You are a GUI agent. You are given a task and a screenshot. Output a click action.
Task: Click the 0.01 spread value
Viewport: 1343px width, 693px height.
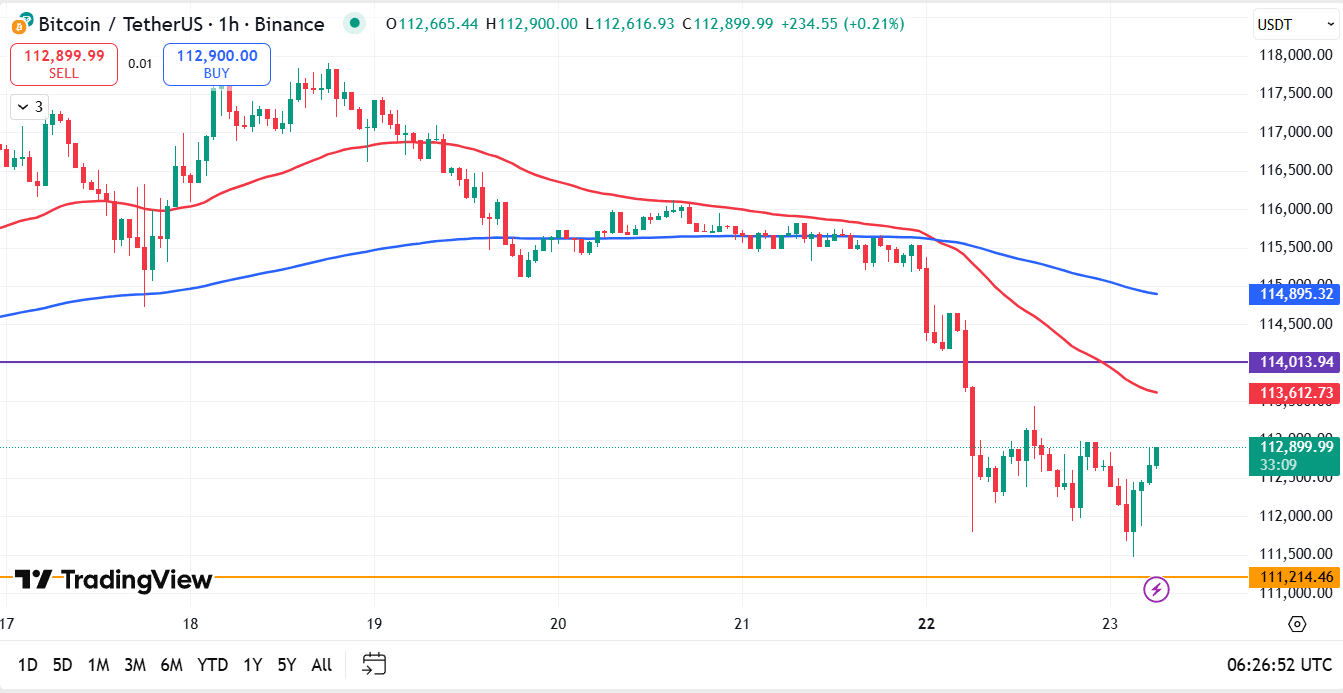click(x=140, y=63)
